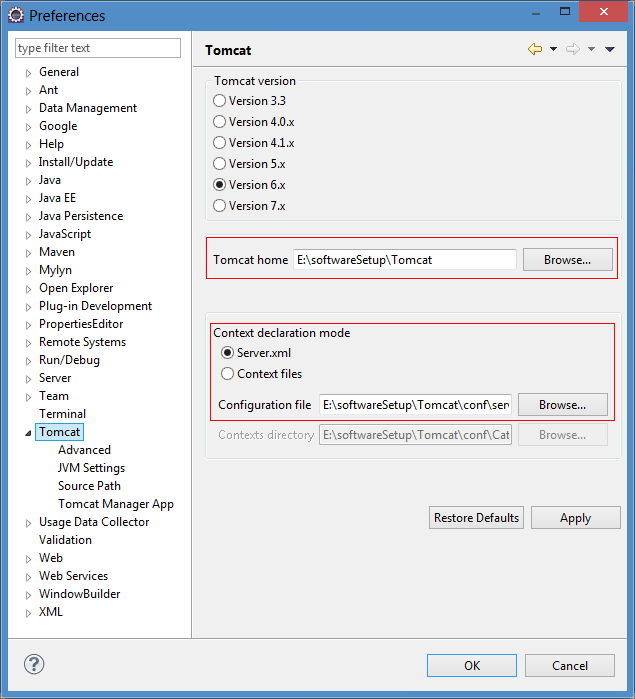Image resolution: width=635 pixels, height=699 pixels.
Task: Minimize the Preferences window
Action: coord(536,13)
